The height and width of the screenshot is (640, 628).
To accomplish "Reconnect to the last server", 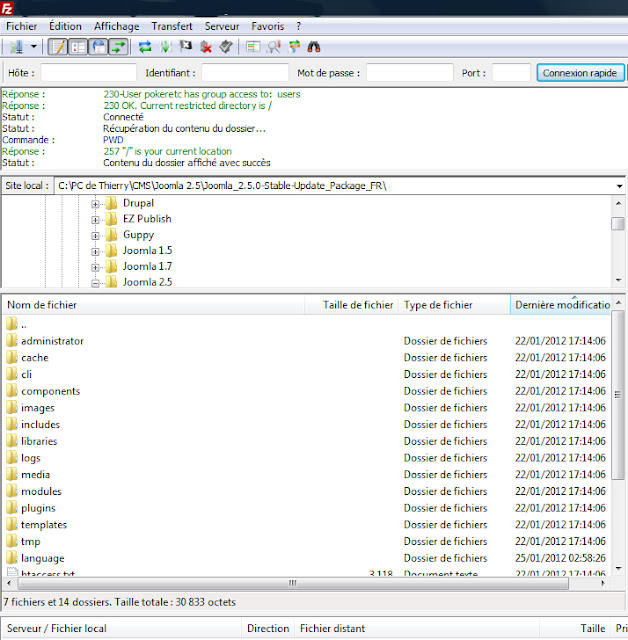I will (226, 47).
